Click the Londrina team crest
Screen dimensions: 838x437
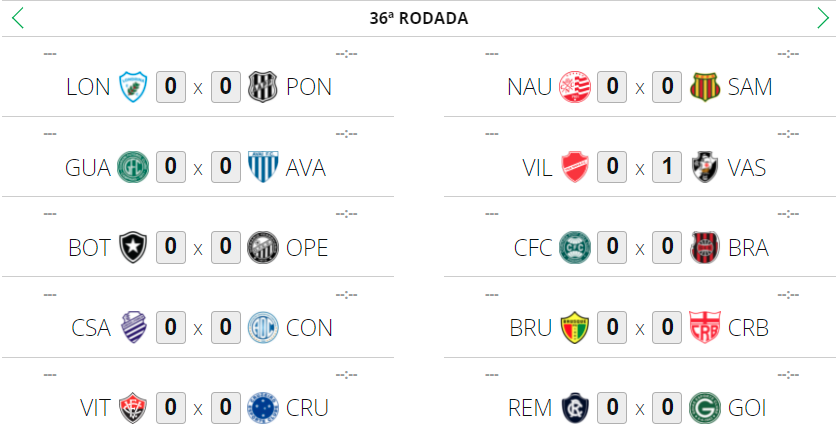click(x=133, y=87)
